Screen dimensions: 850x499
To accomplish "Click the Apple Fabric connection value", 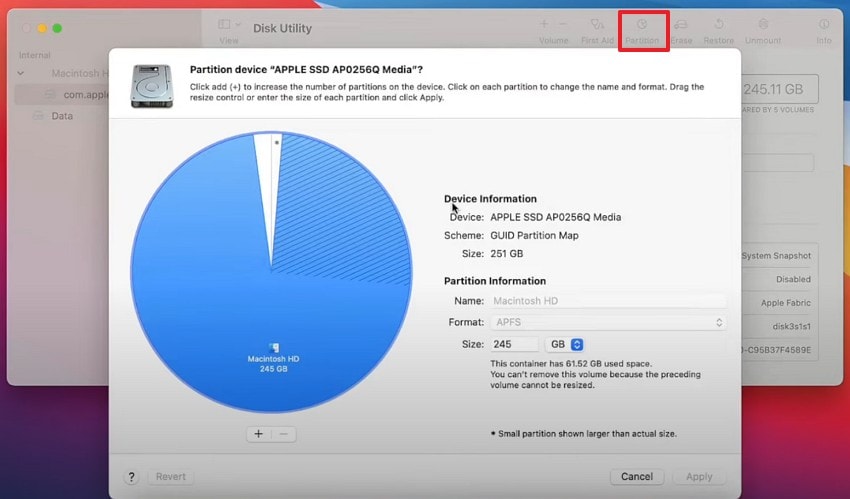I will [785, 303].
